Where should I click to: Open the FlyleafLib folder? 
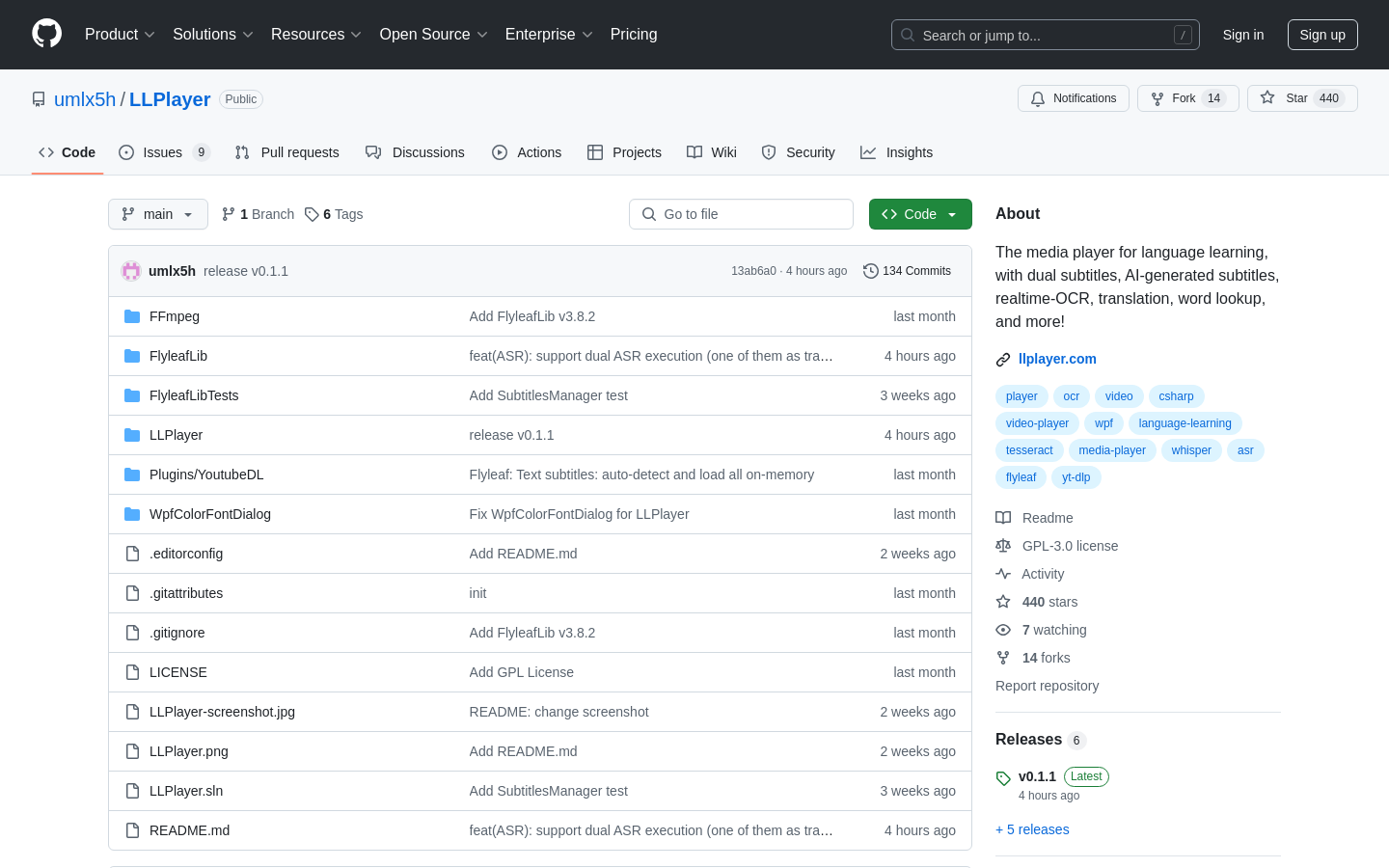178,356
